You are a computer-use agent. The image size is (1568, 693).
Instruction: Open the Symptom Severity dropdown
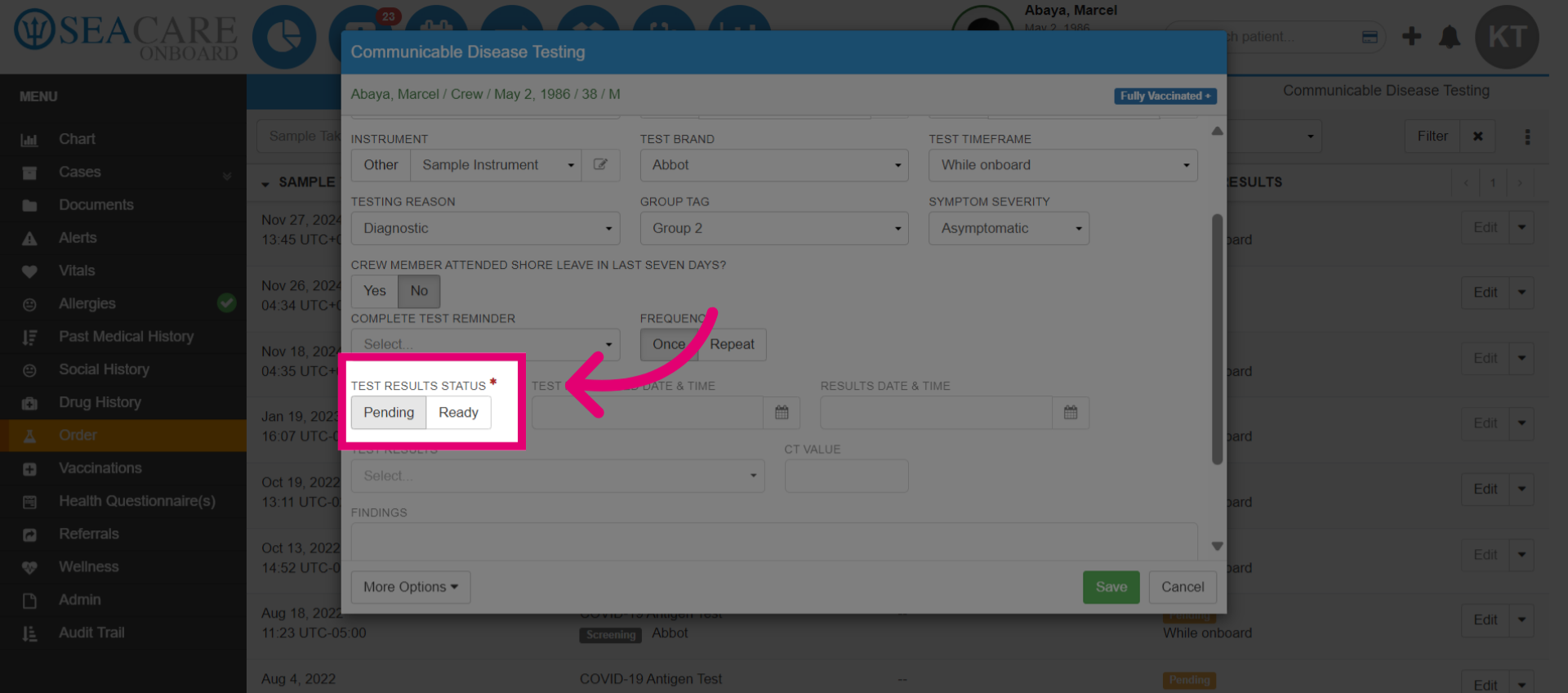point(1009,228)
